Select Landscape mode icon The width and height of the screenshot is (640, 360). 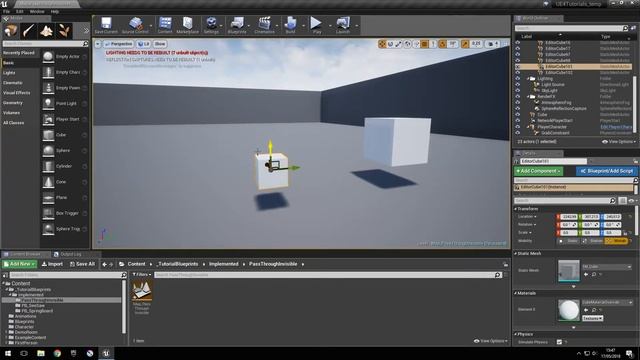tap(46, 31)
